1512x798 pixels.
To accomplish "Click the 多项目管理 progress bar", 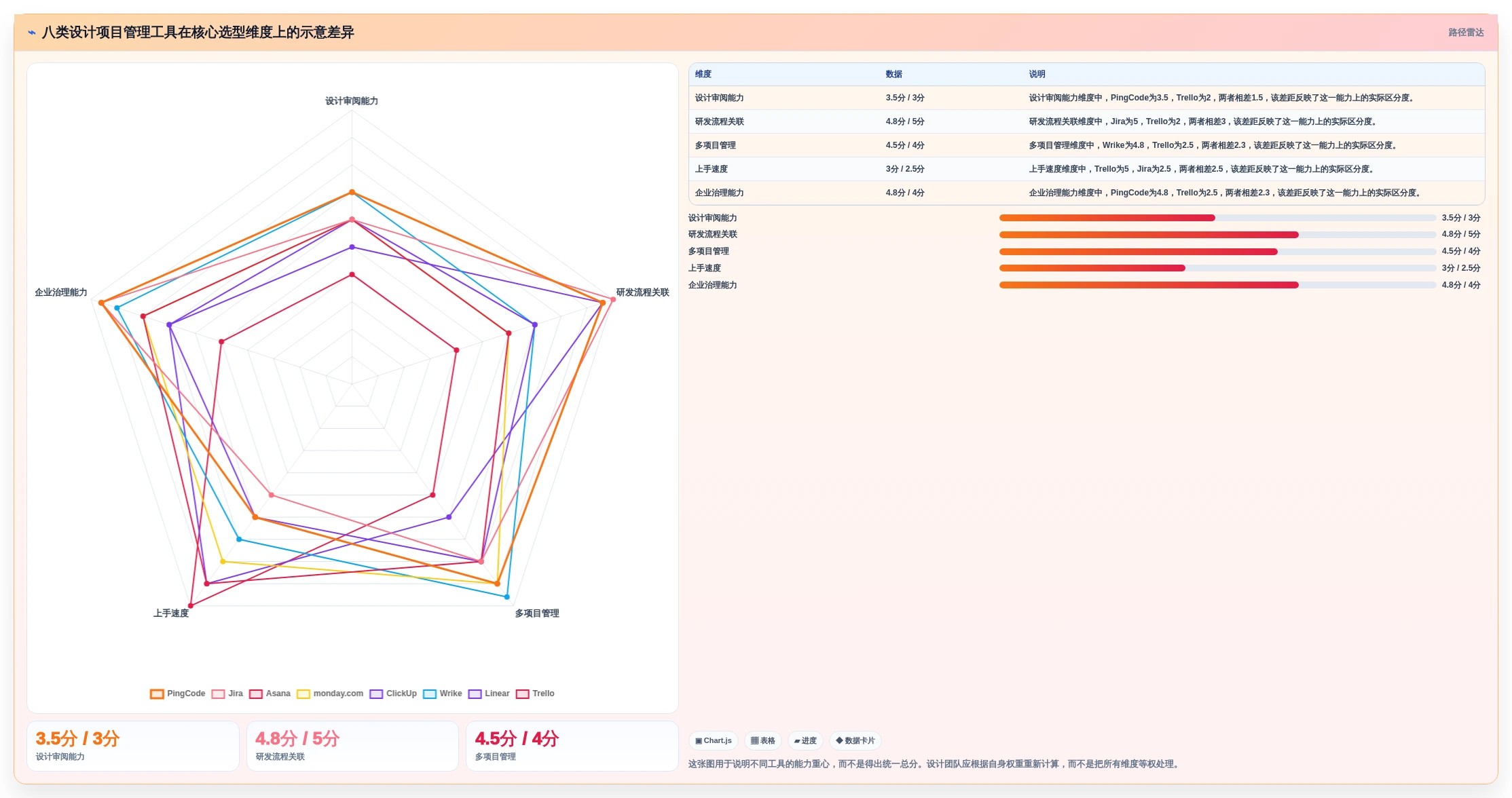I will tap(1217, 252).
